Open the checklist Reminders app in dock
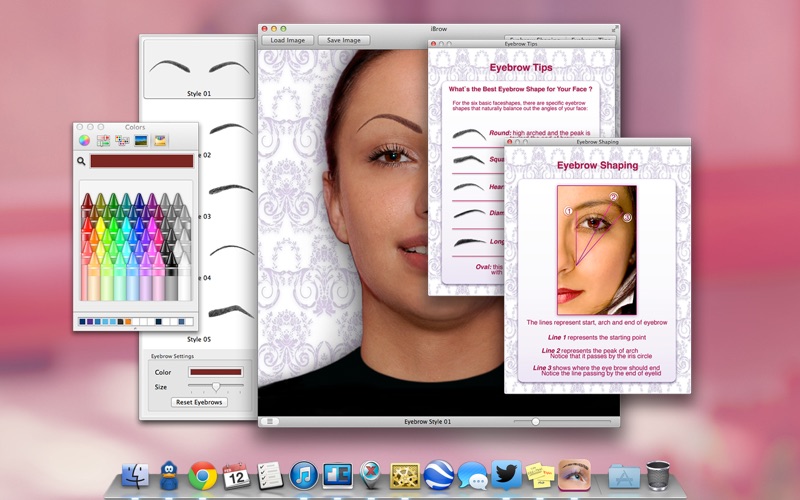 [270, 476]
